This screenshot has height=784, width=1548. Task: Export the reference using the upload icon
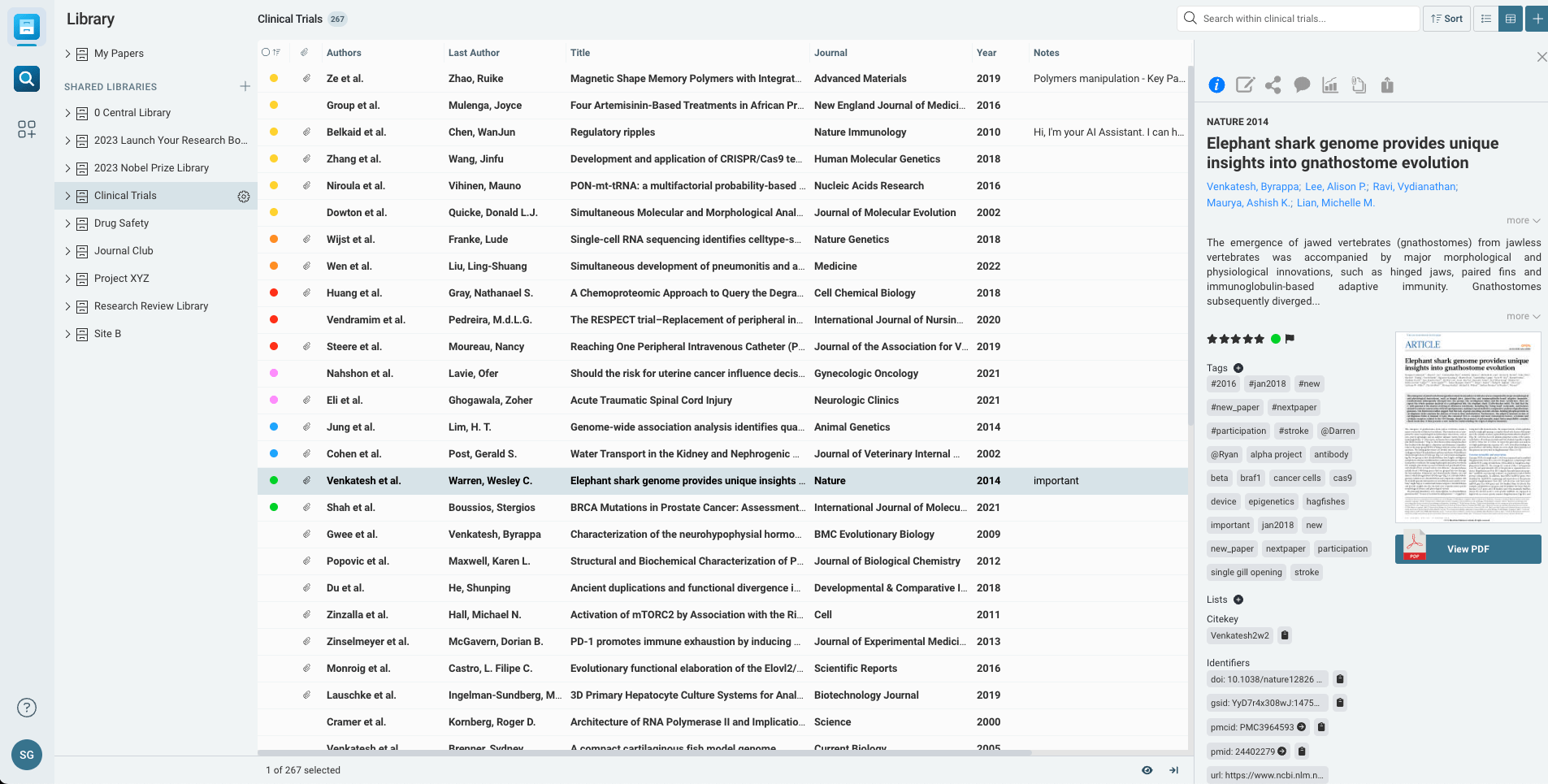click(x=1386, y=84)
